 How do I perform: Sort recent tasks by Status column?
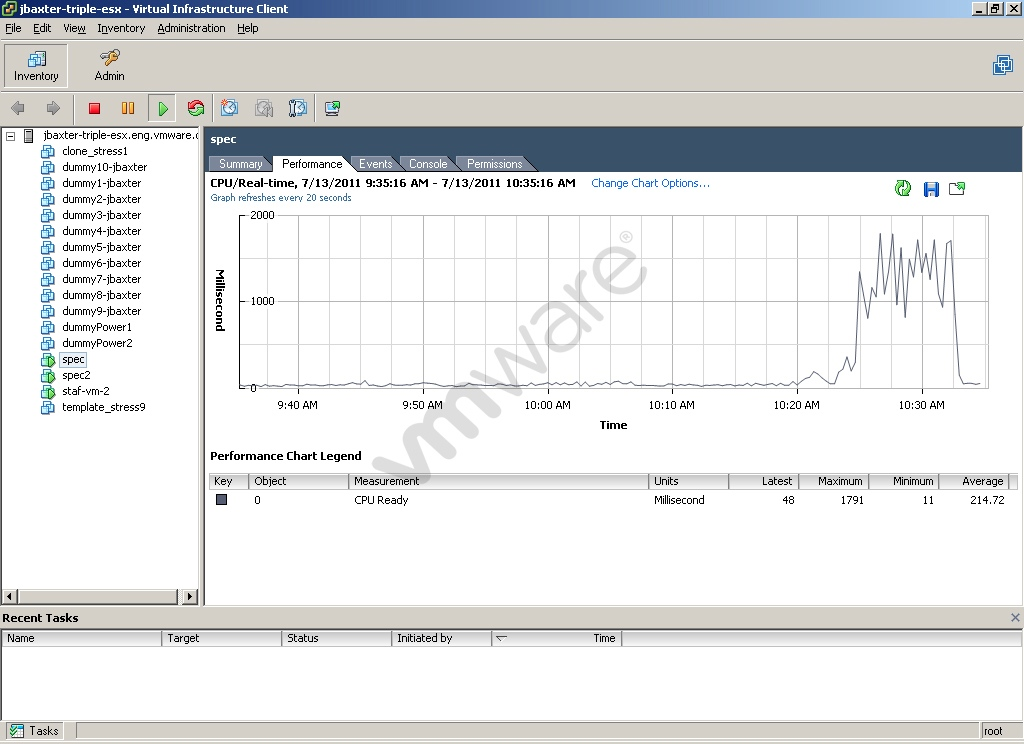tap(336, 638)
